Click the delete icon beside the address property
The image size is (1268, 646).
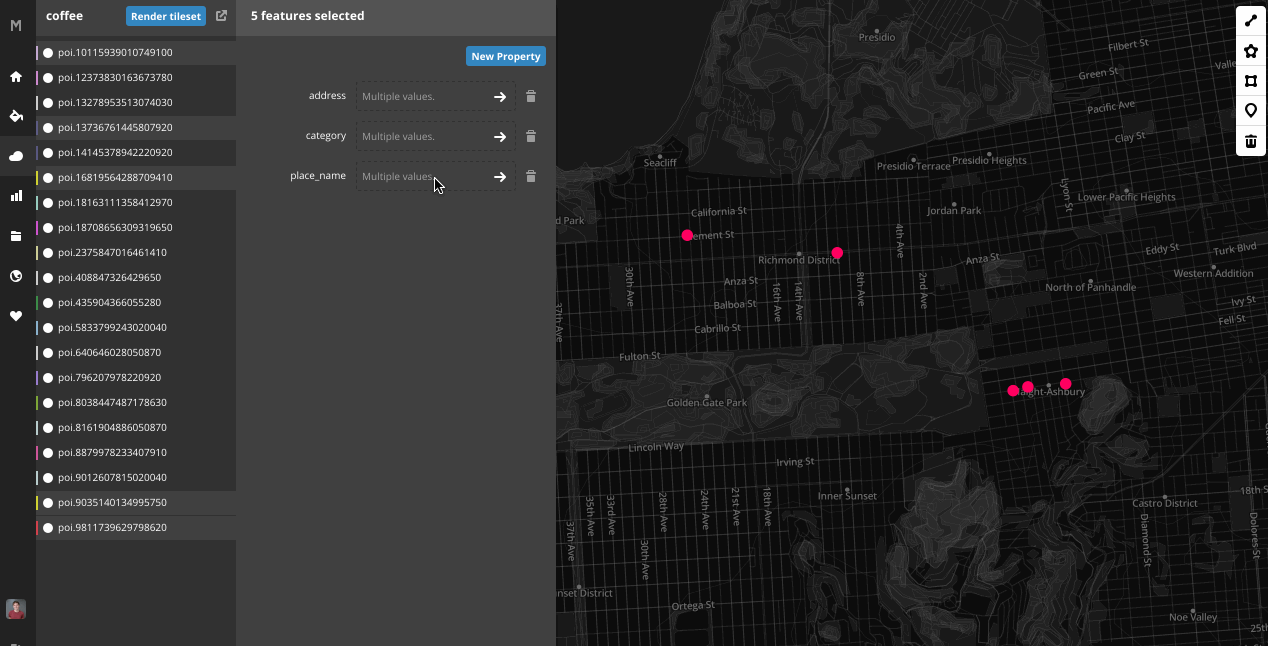[531, 96]
